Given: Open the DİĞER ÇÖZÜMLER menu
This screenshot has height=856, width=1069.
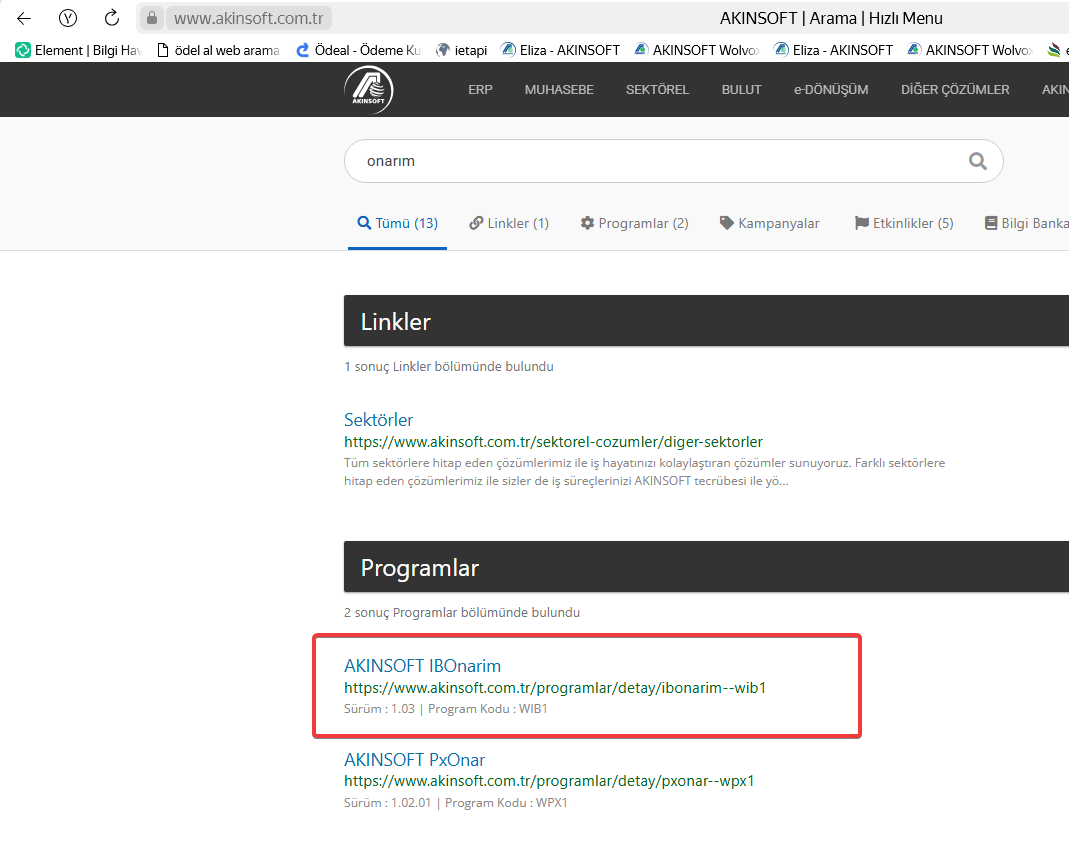Looking at the screenshot, I should coord(955,90).
